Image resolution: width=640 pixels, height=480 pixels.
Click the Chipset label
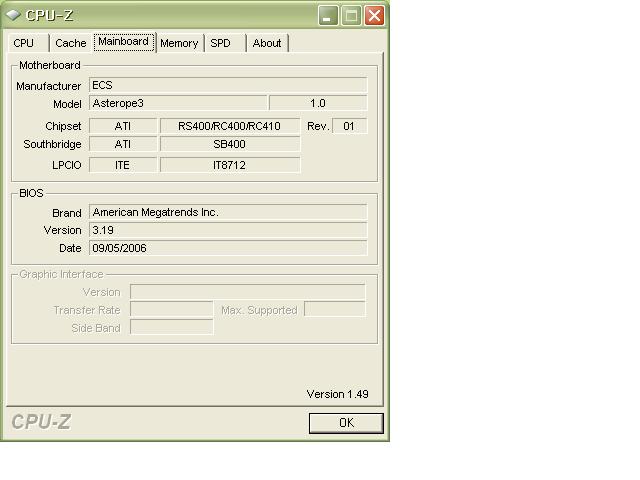63,126
